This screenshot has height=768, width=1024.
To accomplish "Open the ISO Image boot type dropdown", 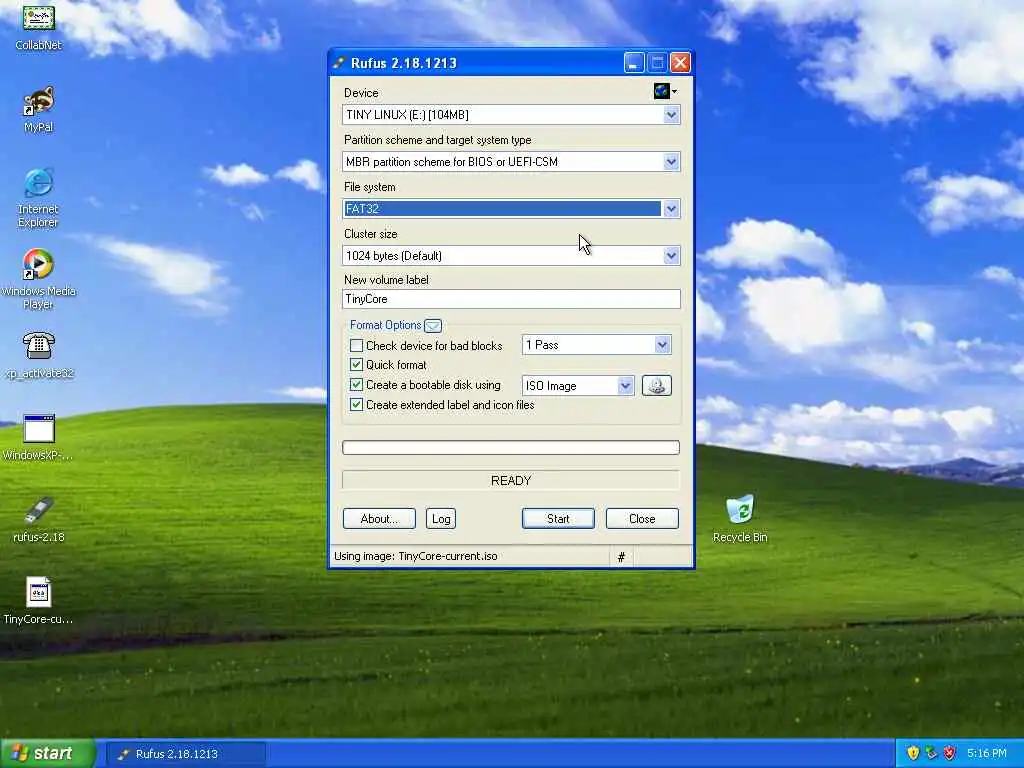I will (x=578, y=385).
